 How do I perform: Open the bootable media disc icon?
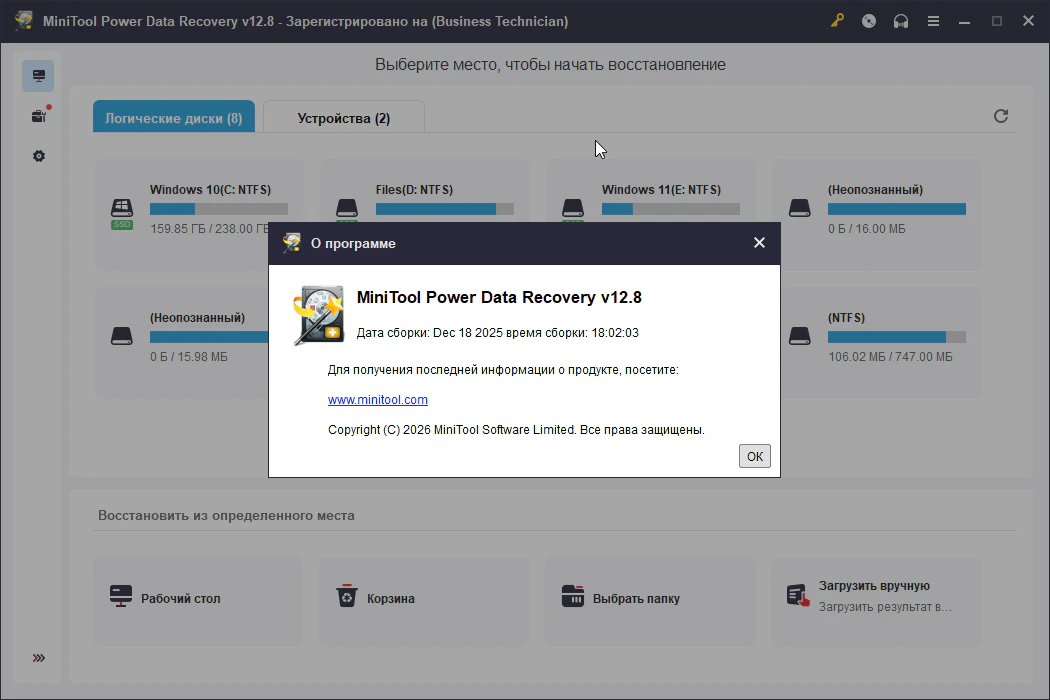[869, 21]
